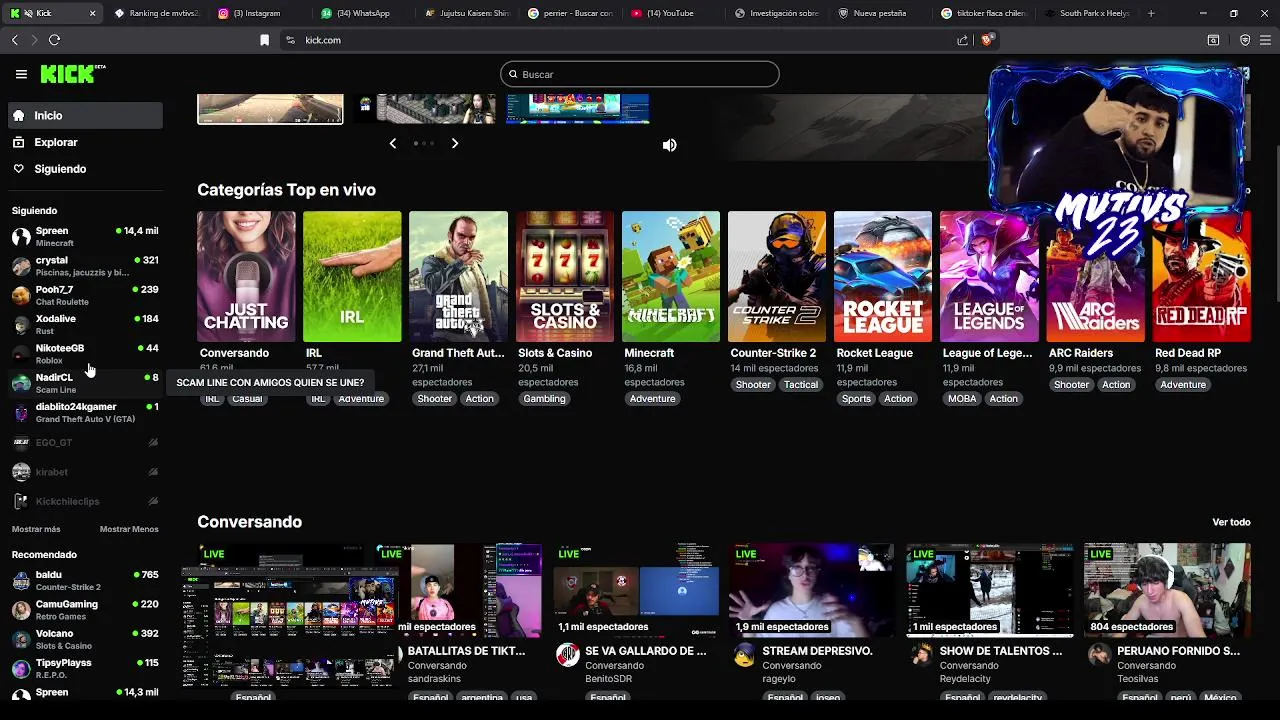
Task: Expand list with Mostrar más
Action: [36, 529]
